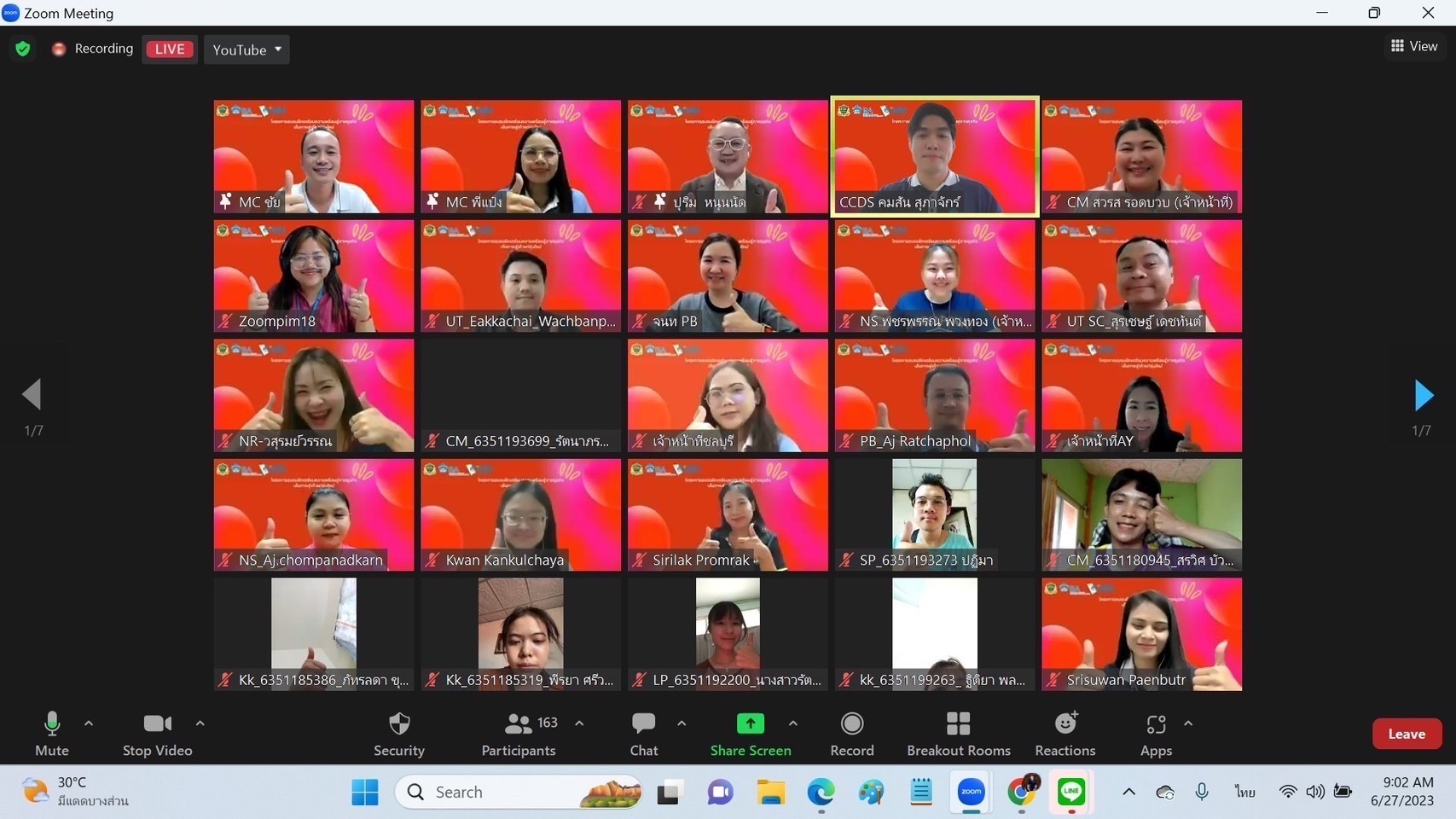Open the weather widget showing 30°C
Screen dimensions: 1456x819
77,792
